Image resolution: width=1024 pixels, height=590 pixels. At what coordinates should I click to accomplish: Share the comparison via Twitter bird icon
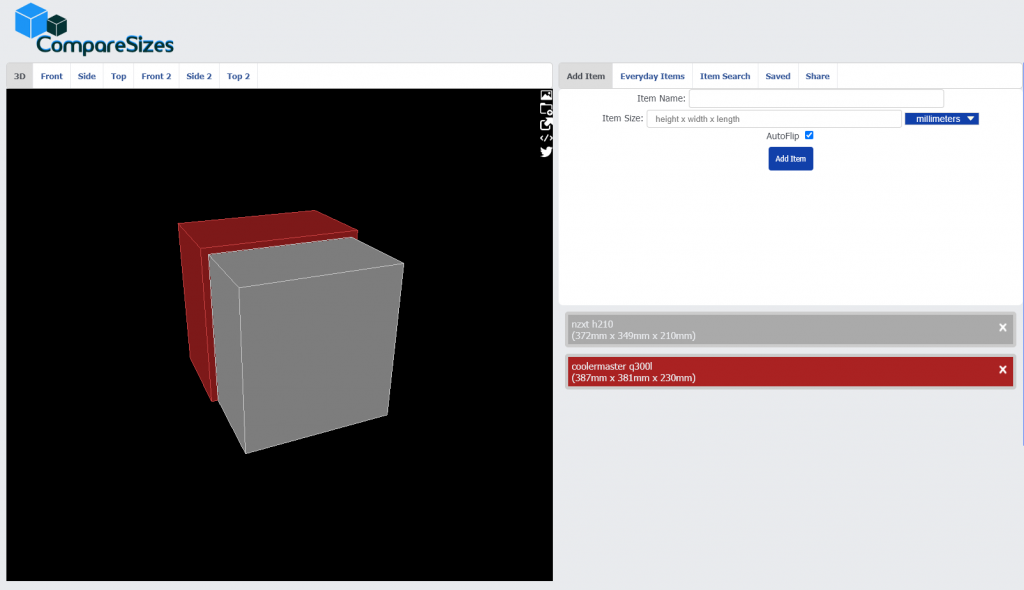pos(546,152)
